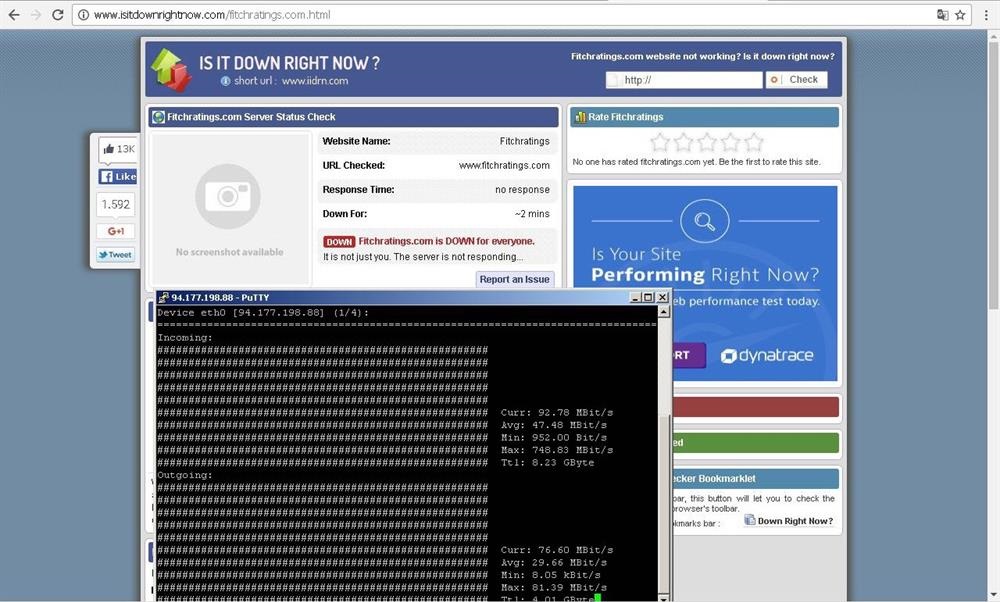The height and width of the screenshot is (602, 1000).
Task: Click the 13K likes counter
Action: [118, 149]
